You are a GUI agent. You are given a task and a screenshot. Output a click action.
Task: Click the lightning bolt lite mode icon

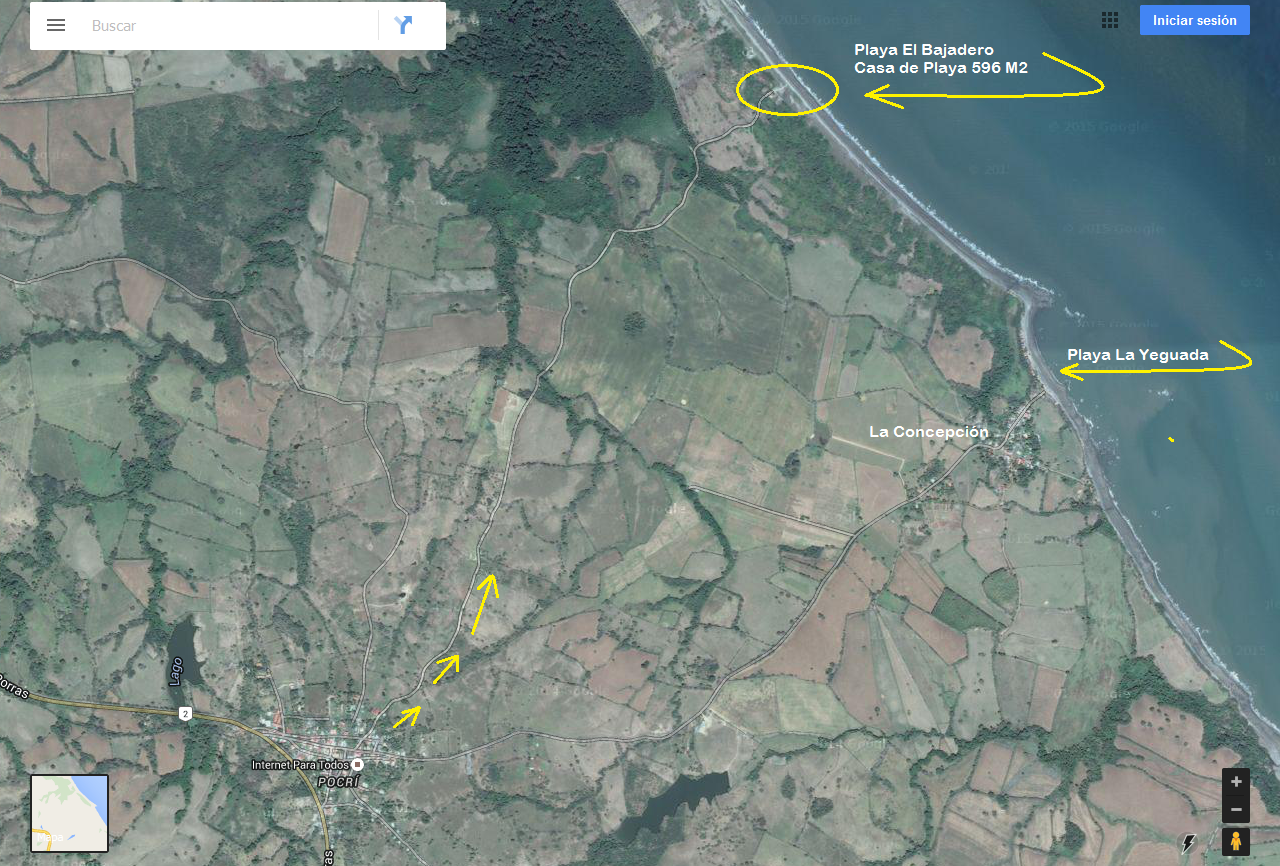point(1189,843)
